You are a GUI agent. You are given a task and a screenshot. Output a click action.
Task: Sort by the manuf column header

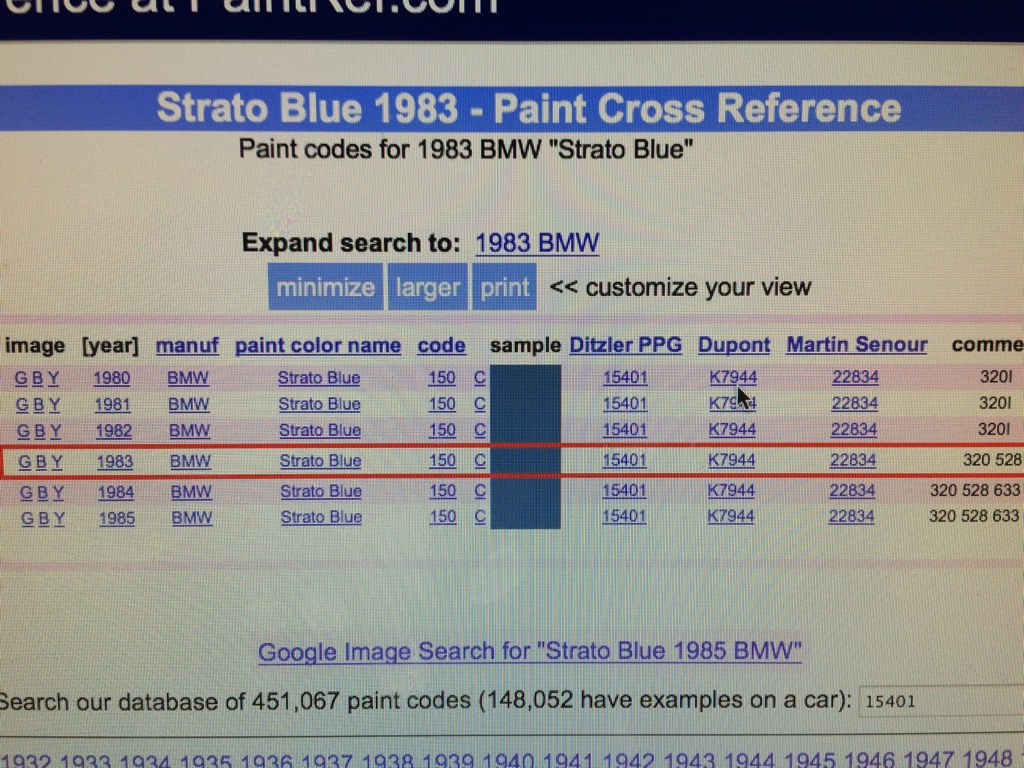click(x=187, y=346)
